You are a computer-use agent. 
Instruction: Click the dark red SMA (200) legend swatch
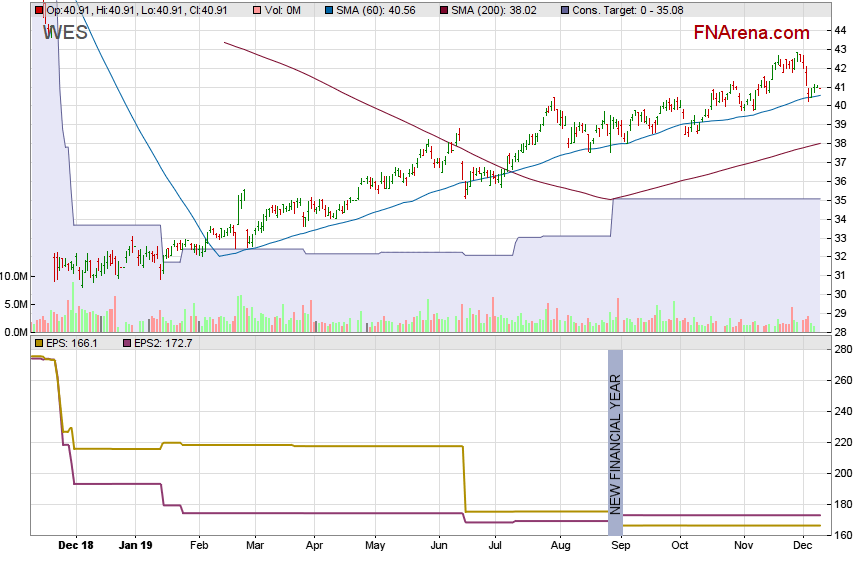[442, 10]
